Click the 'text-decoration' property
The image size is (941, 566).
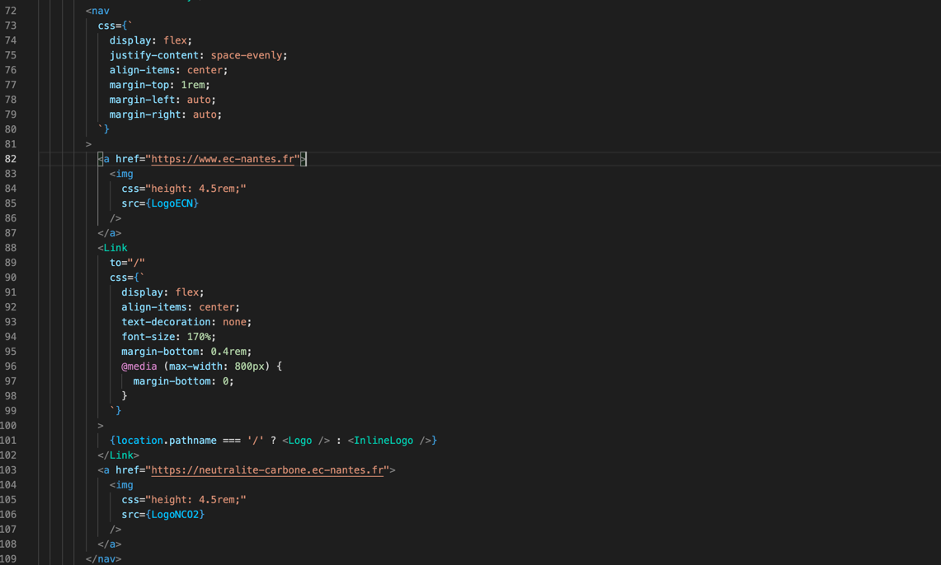[x=166, y=322]
